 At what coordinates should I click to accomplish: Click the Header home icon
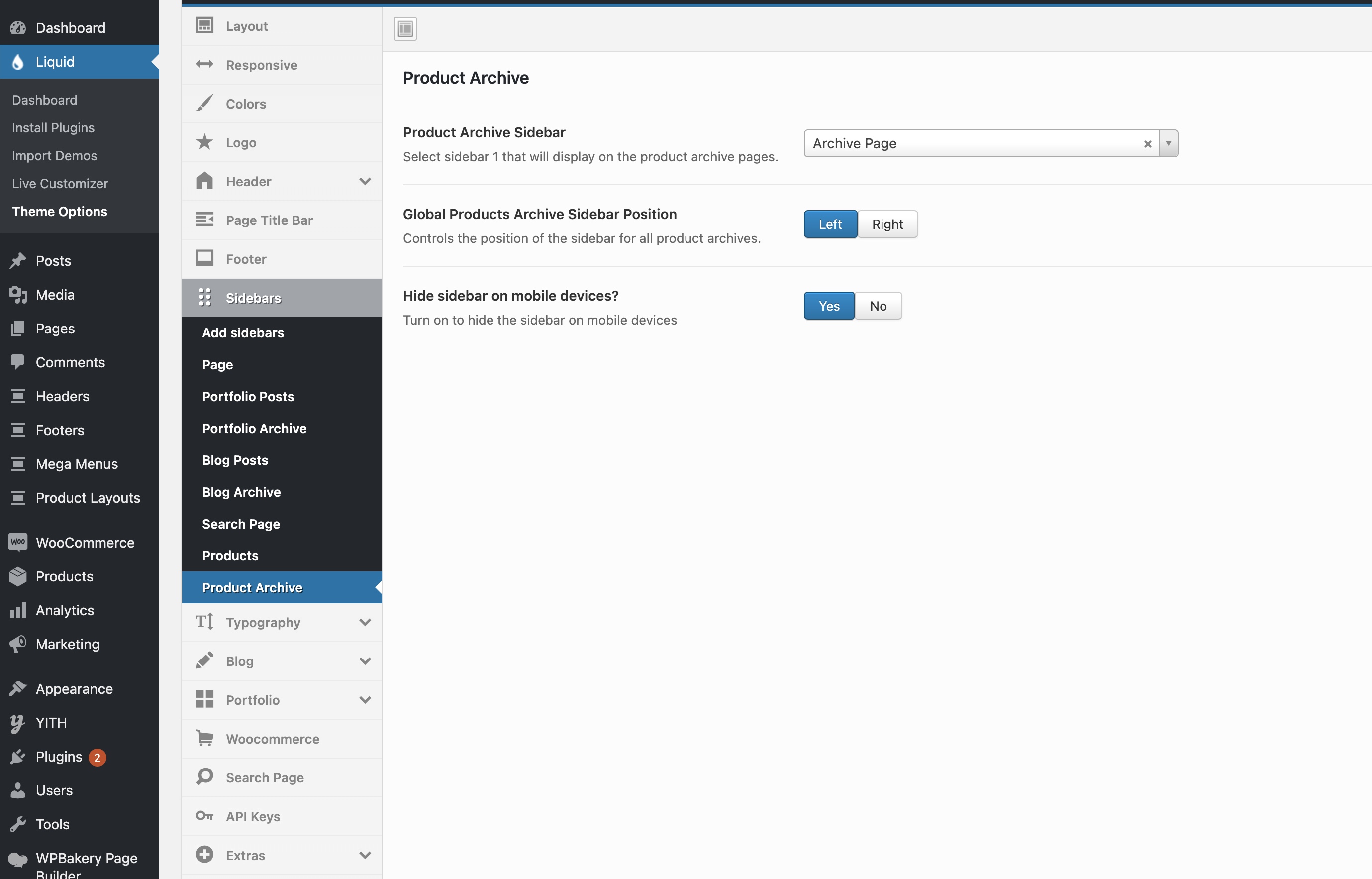[205, 181]
